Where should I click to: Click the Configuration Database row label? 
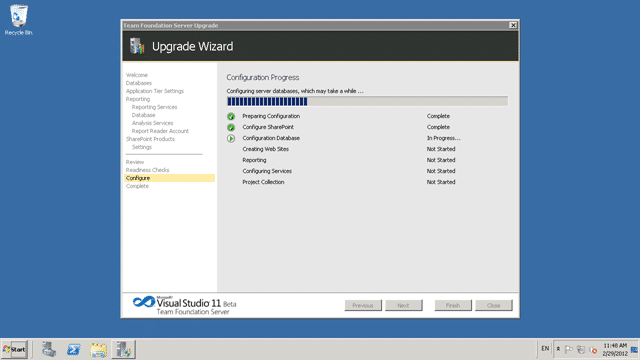[271, 138]
